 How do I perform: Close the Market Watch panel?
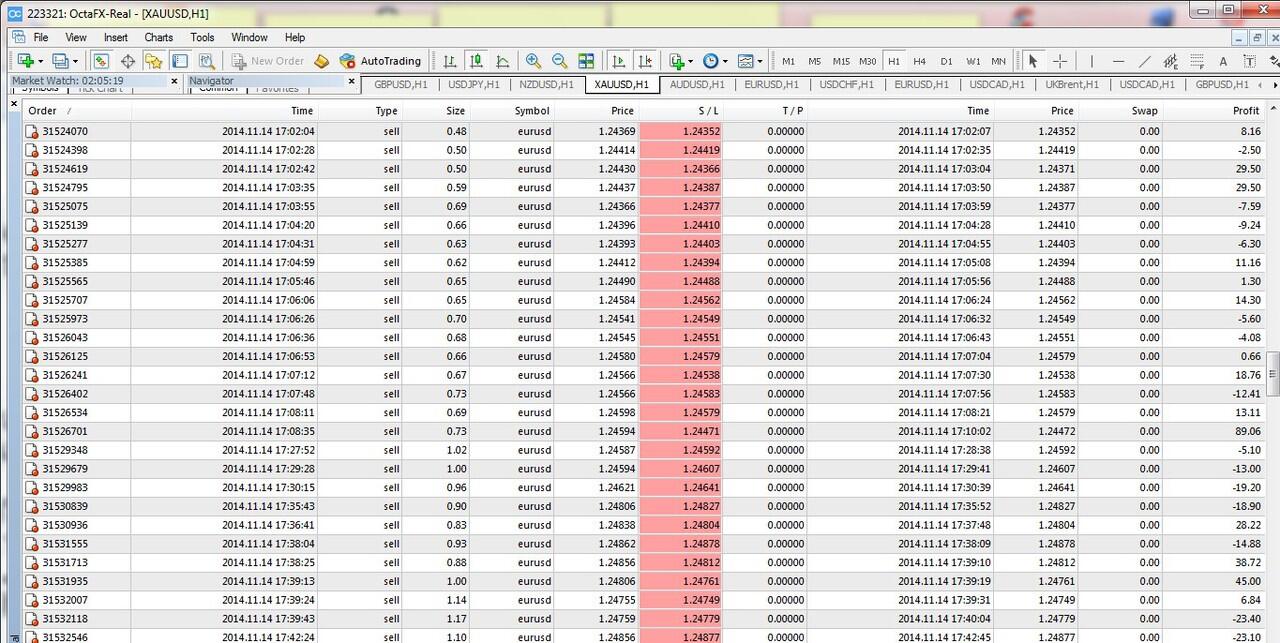(x=175, y=81)
